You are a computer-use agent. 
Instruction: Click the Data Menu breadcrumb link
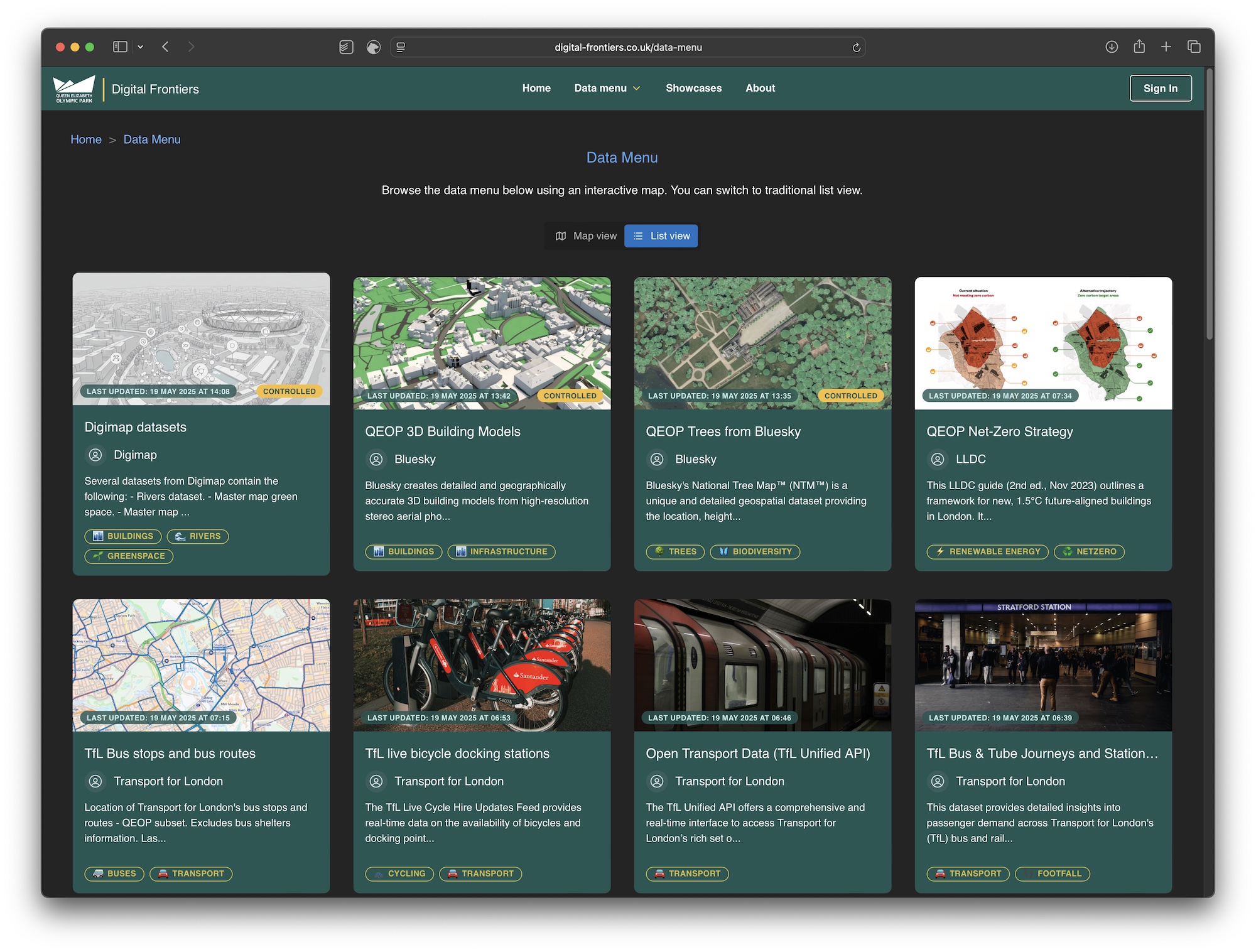pos(152,139)
